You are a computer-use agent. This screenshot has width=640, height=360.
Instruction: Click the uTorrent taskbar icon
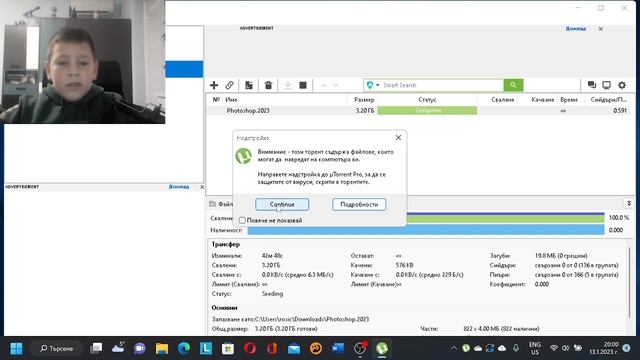pyautogui.click(x=382, y=348)
